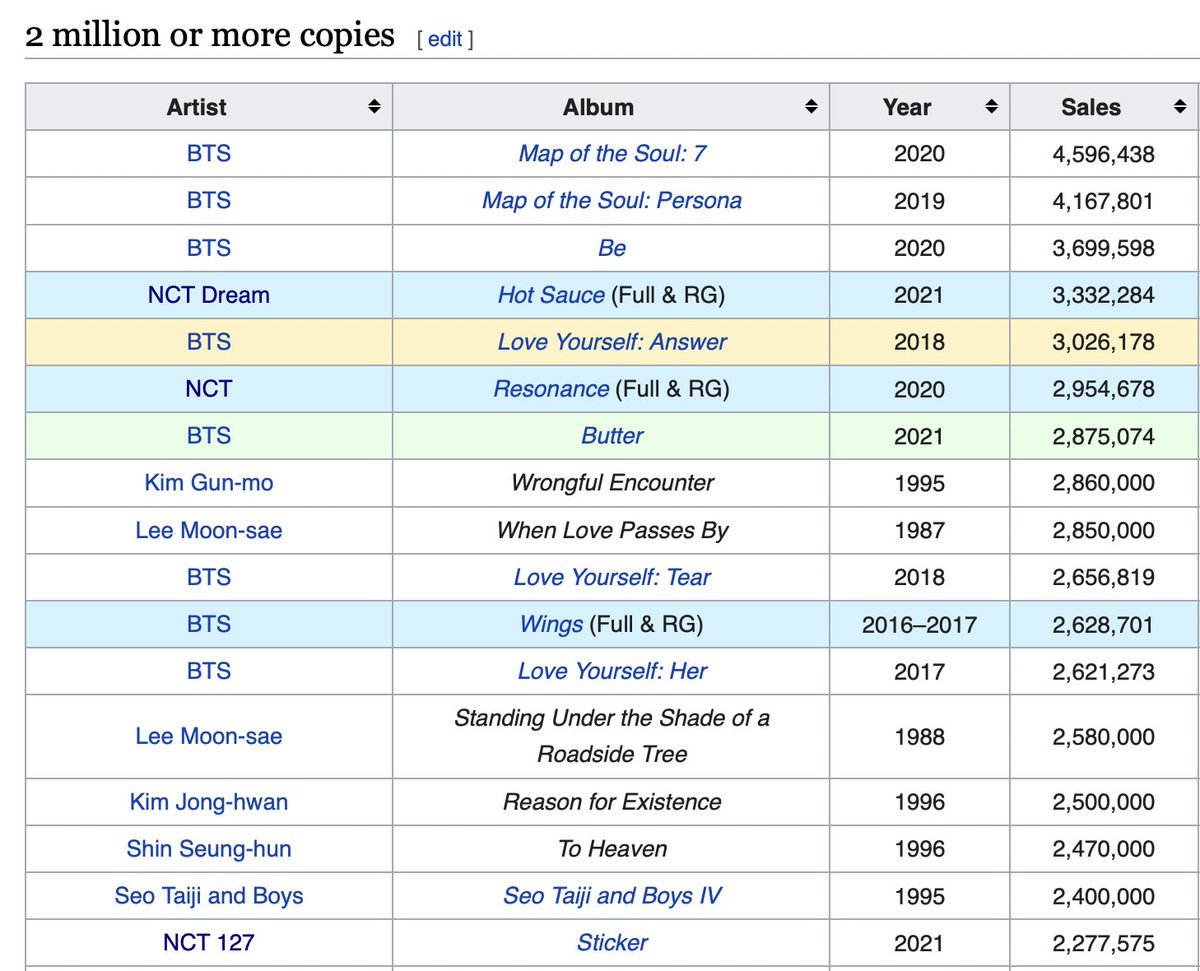Select the sales figure 3,026,178
Screen dimensions: 1200x971
1103,342
